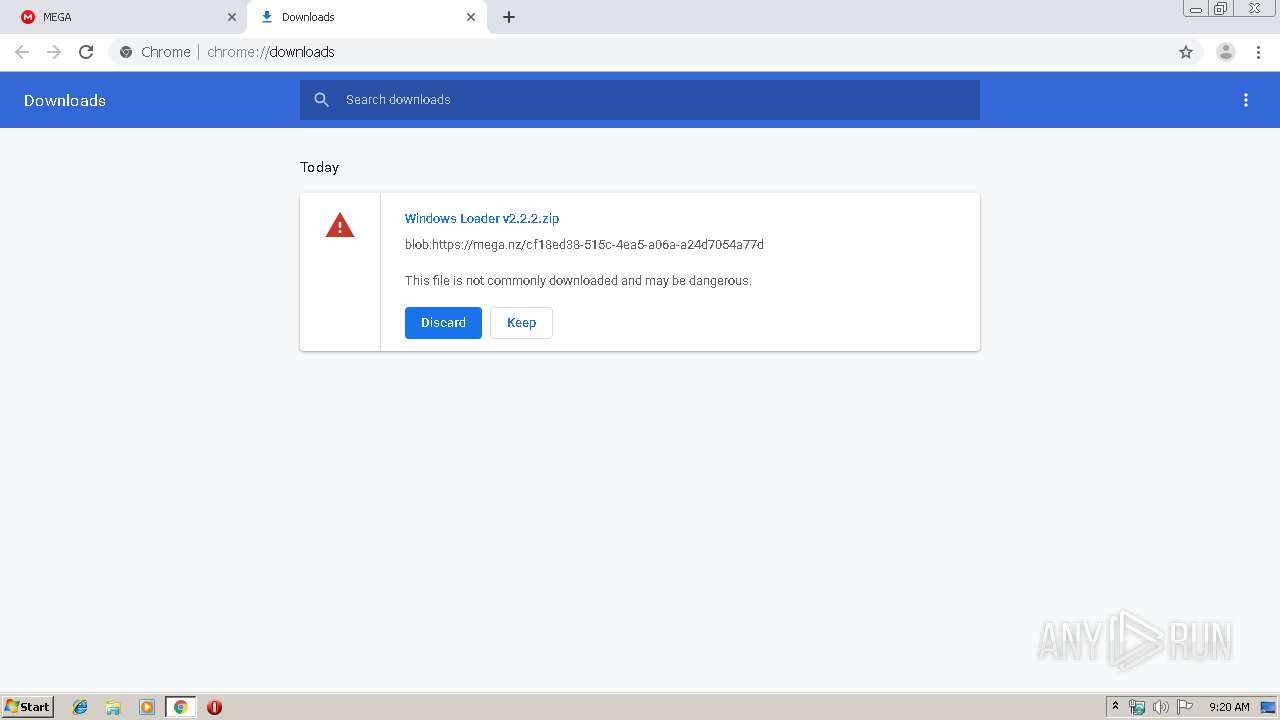Open Windows Media Player from taskbar
This screenshot has width=1280, height=720.
point(147,707)
